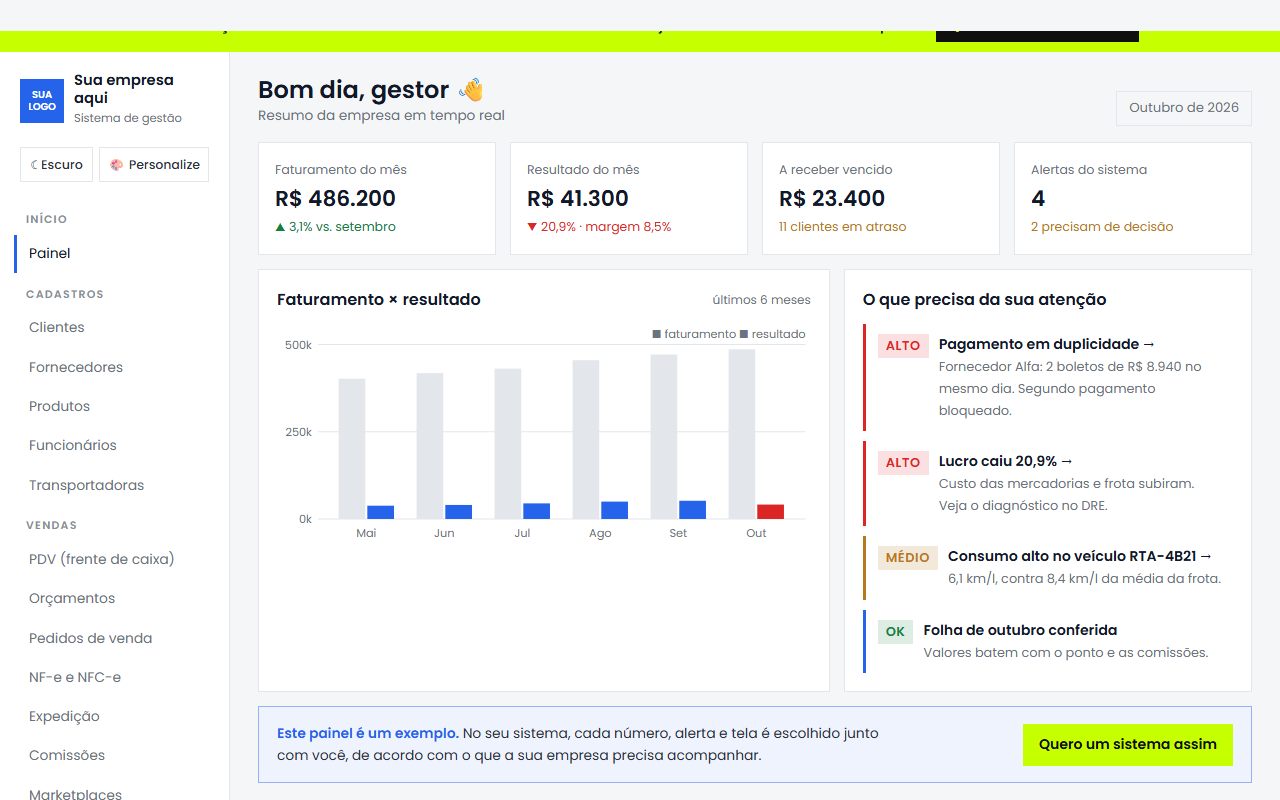Click the 500k axis label in chart
Image resolution: width=1280 pixels, height=800 pixels.
(x=298, y=345)
